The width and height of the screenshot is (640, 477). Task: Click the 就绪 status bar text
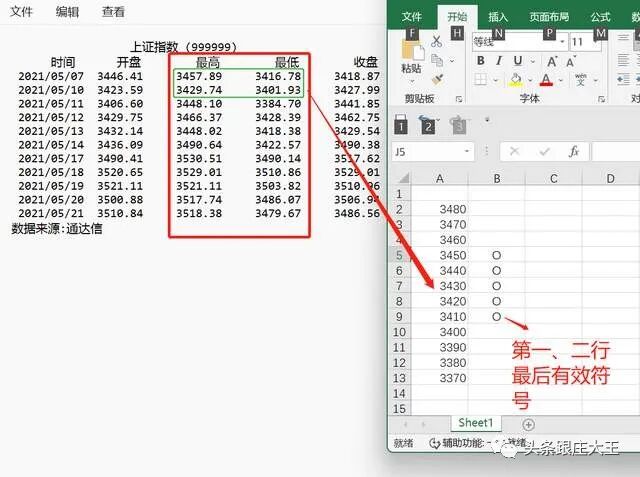coord(403,443)
